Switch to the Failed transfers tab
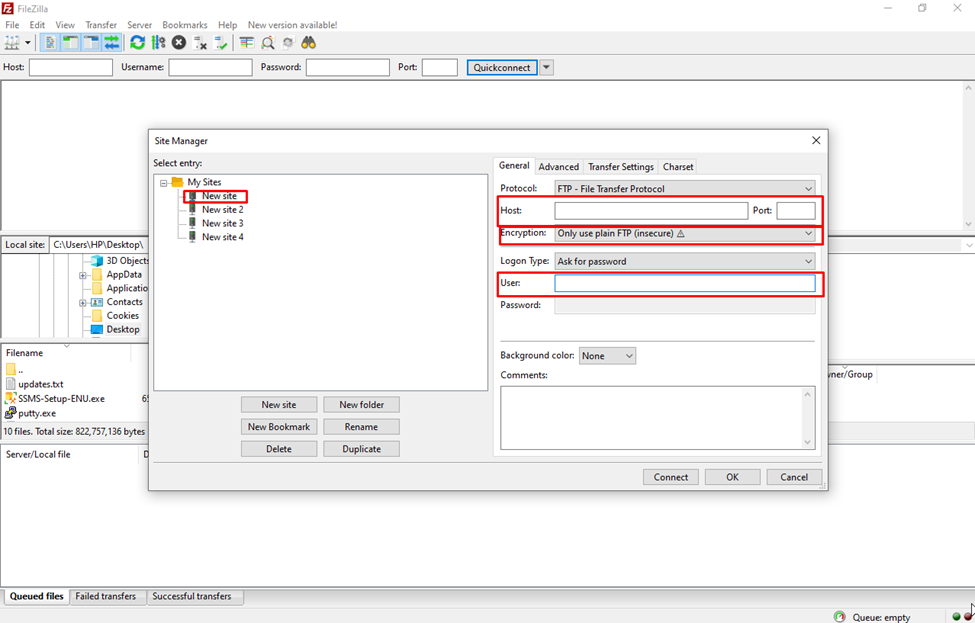The height and width of the screenshot is (623, 975). (x=106, y=596)
